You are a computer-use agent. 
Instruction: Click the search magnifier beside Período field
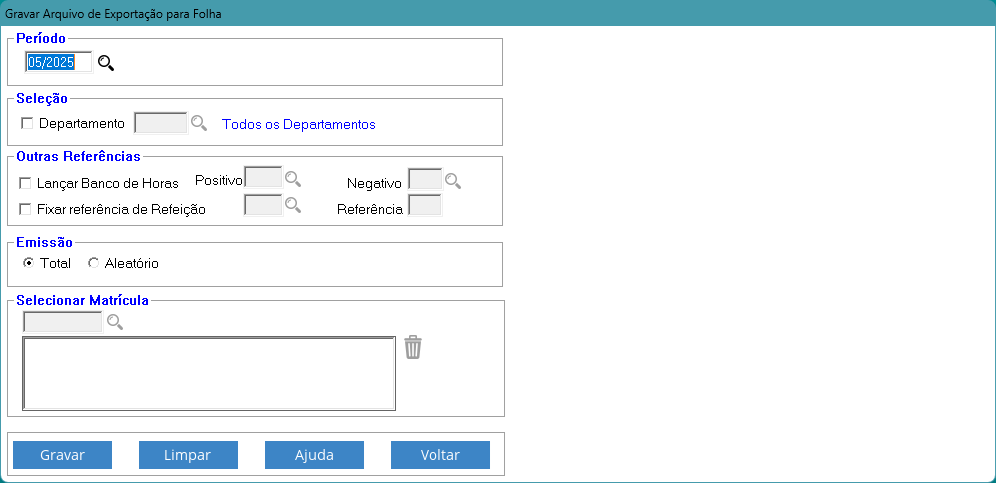pos(106,63)
